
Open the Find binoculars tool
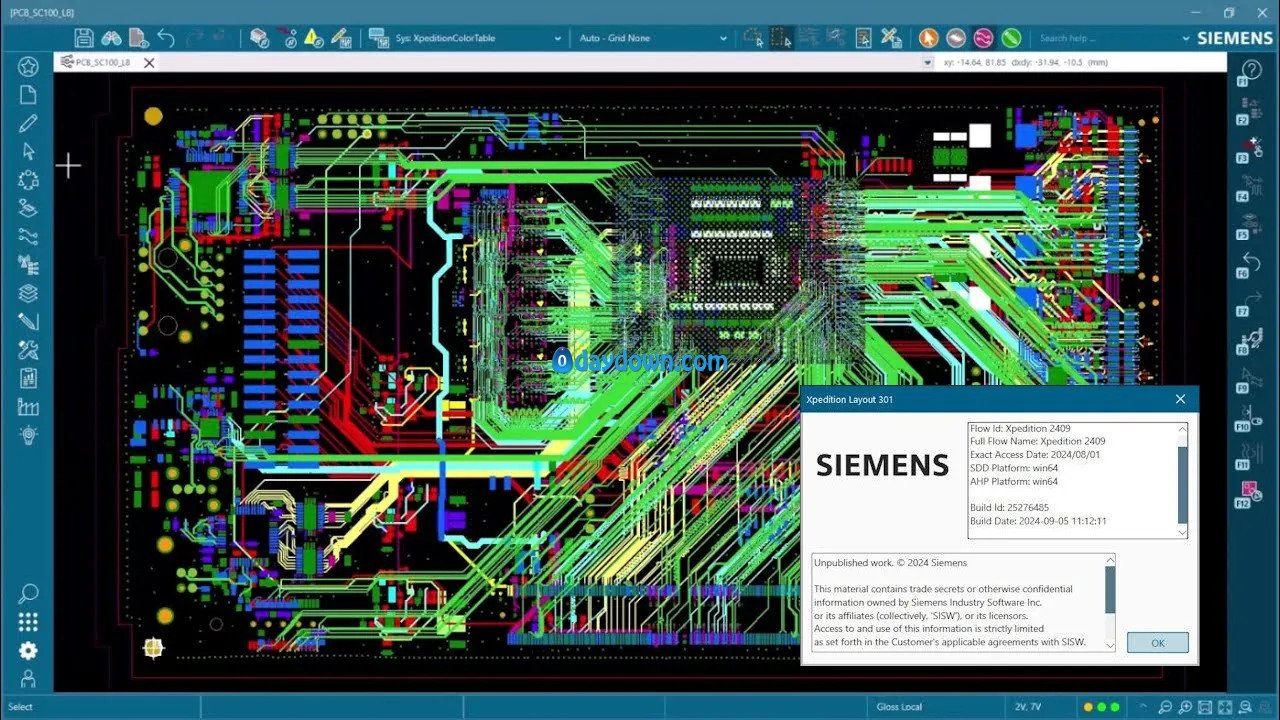tap(111, 38)
